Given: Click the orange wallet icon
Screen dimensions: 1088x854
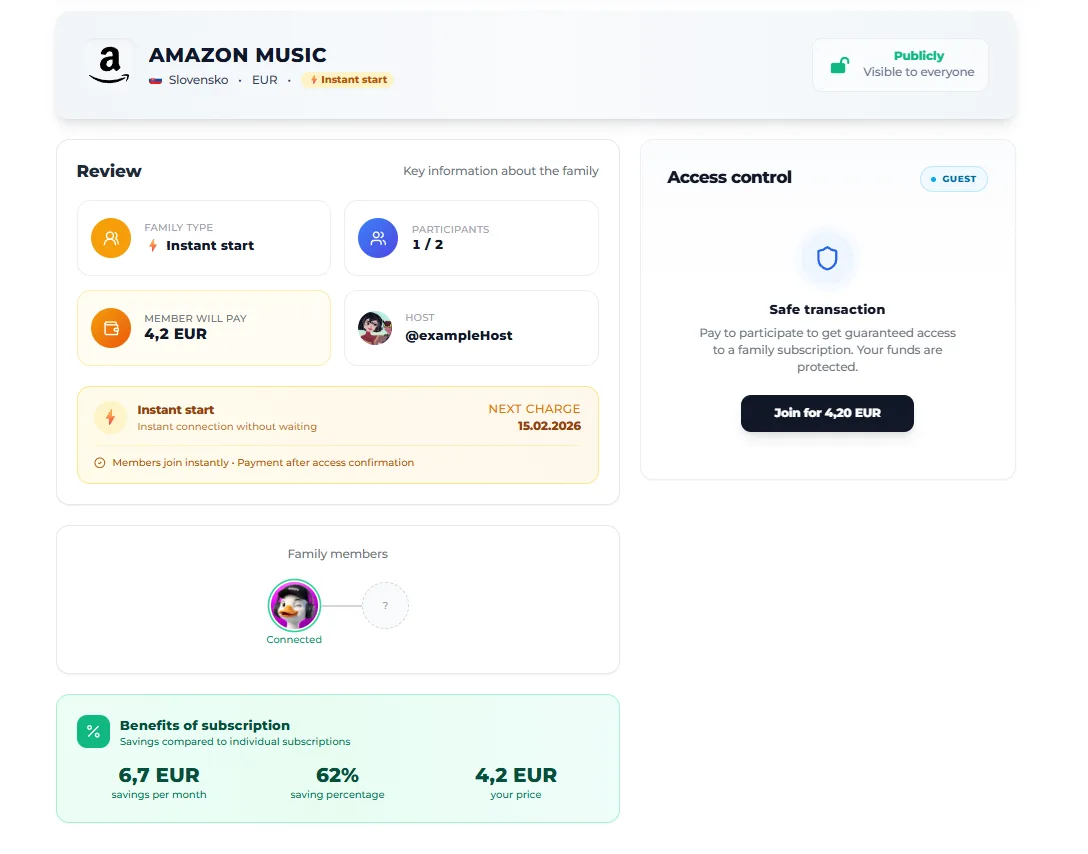Looking at the screenshot, I should [111, 328].
